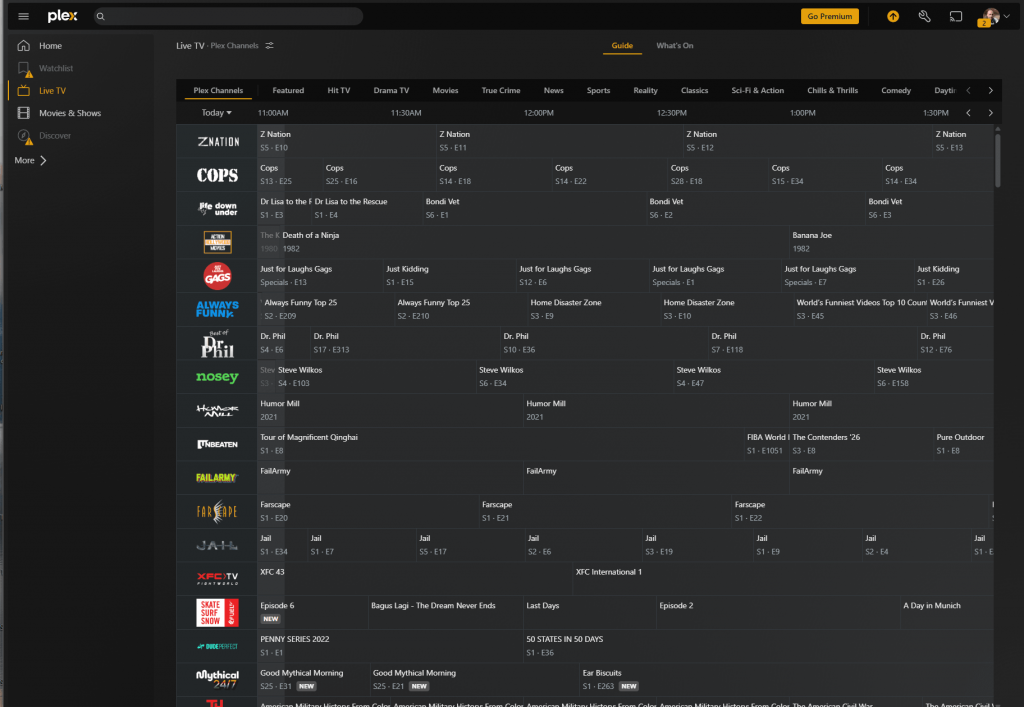Open XFC International 1 program

coord(783,579)
